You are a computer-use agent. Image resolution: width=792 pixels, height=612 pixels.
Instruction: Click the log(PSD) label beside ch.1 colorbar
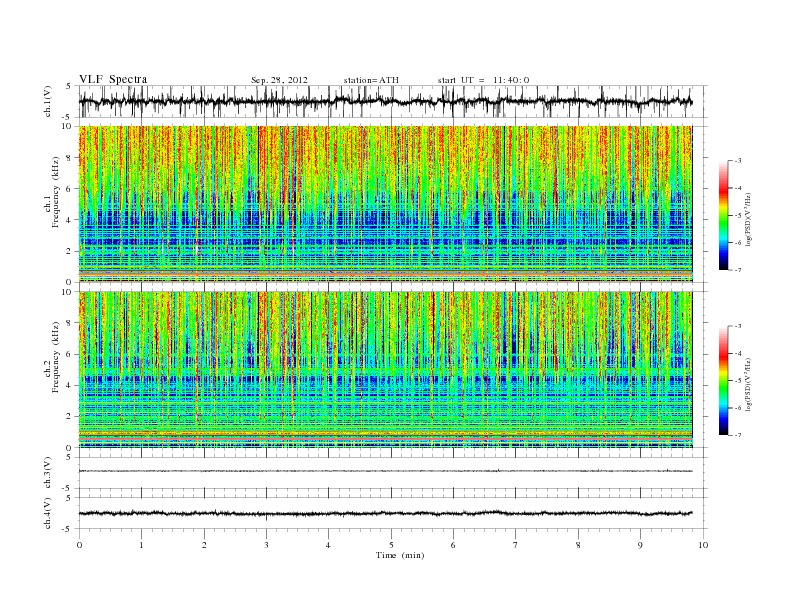[x=748, y=219]
